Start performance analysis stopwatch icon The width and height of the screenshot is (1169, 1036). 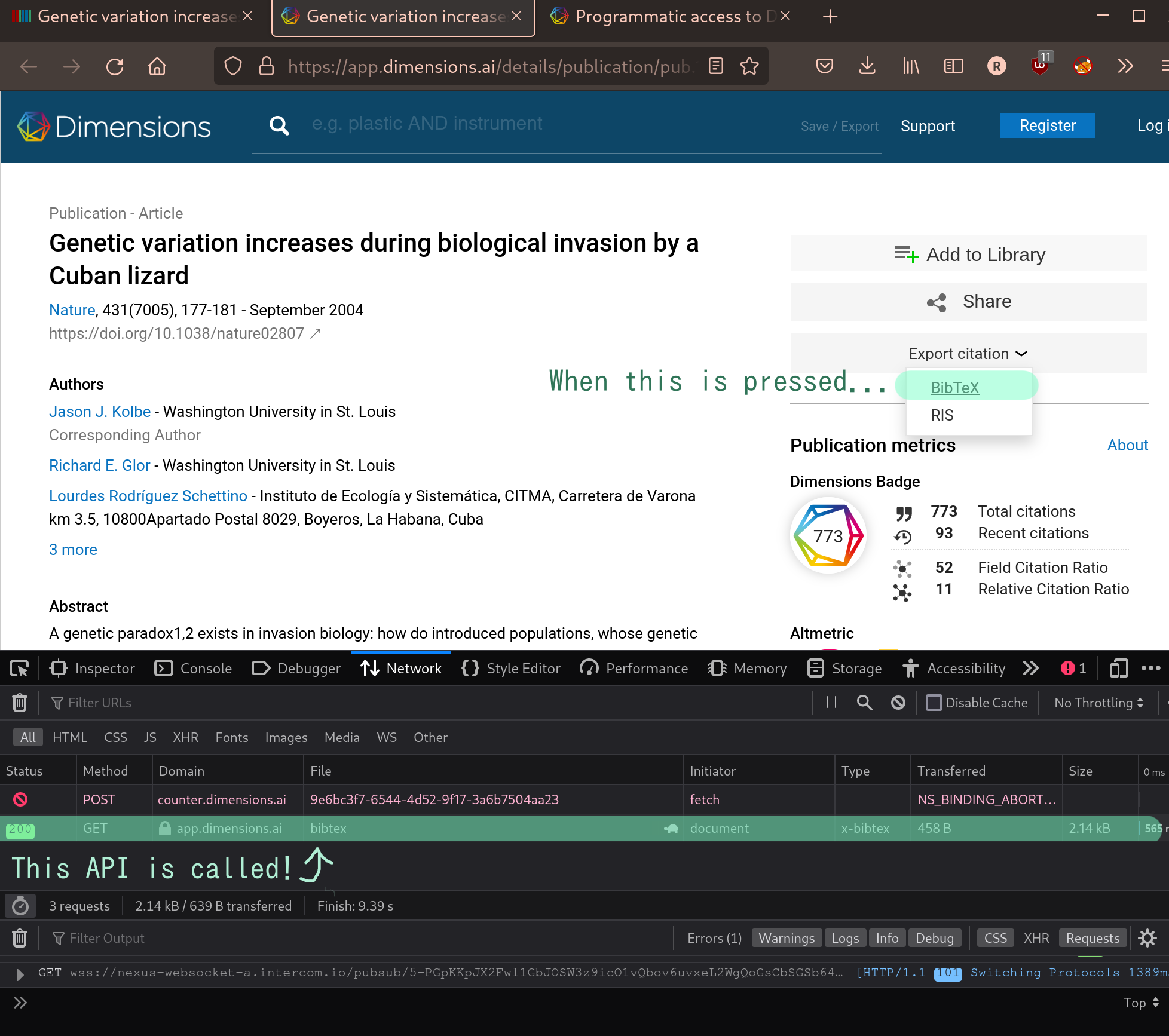click(x=20, y=906)
